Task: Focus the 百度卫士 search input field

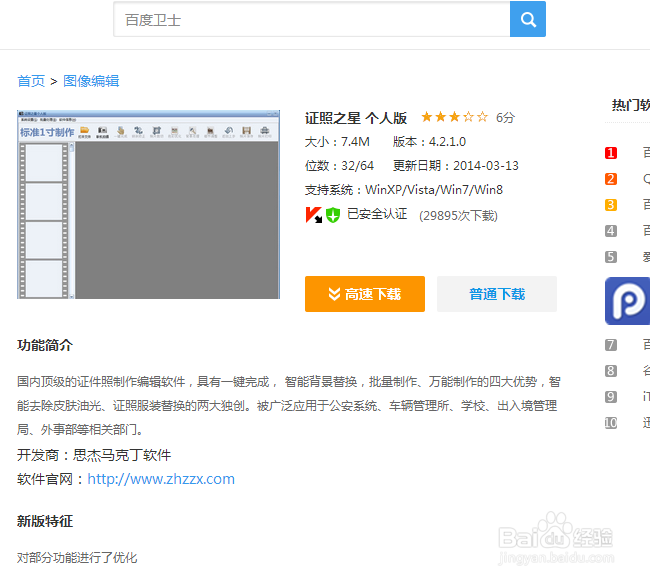Action: pos(312,19)
